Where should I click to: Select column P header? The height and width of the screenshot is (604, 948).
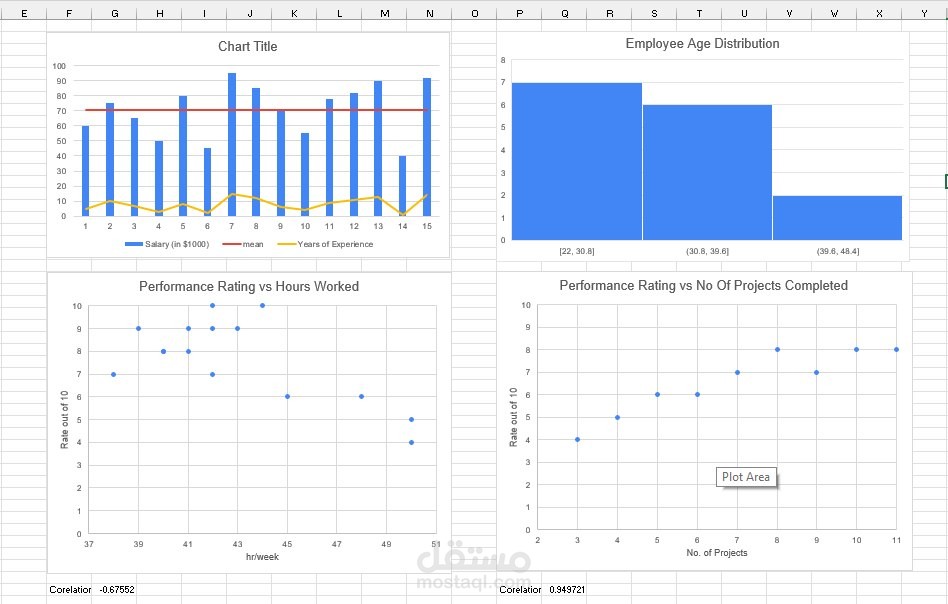(x=519, y=13)
